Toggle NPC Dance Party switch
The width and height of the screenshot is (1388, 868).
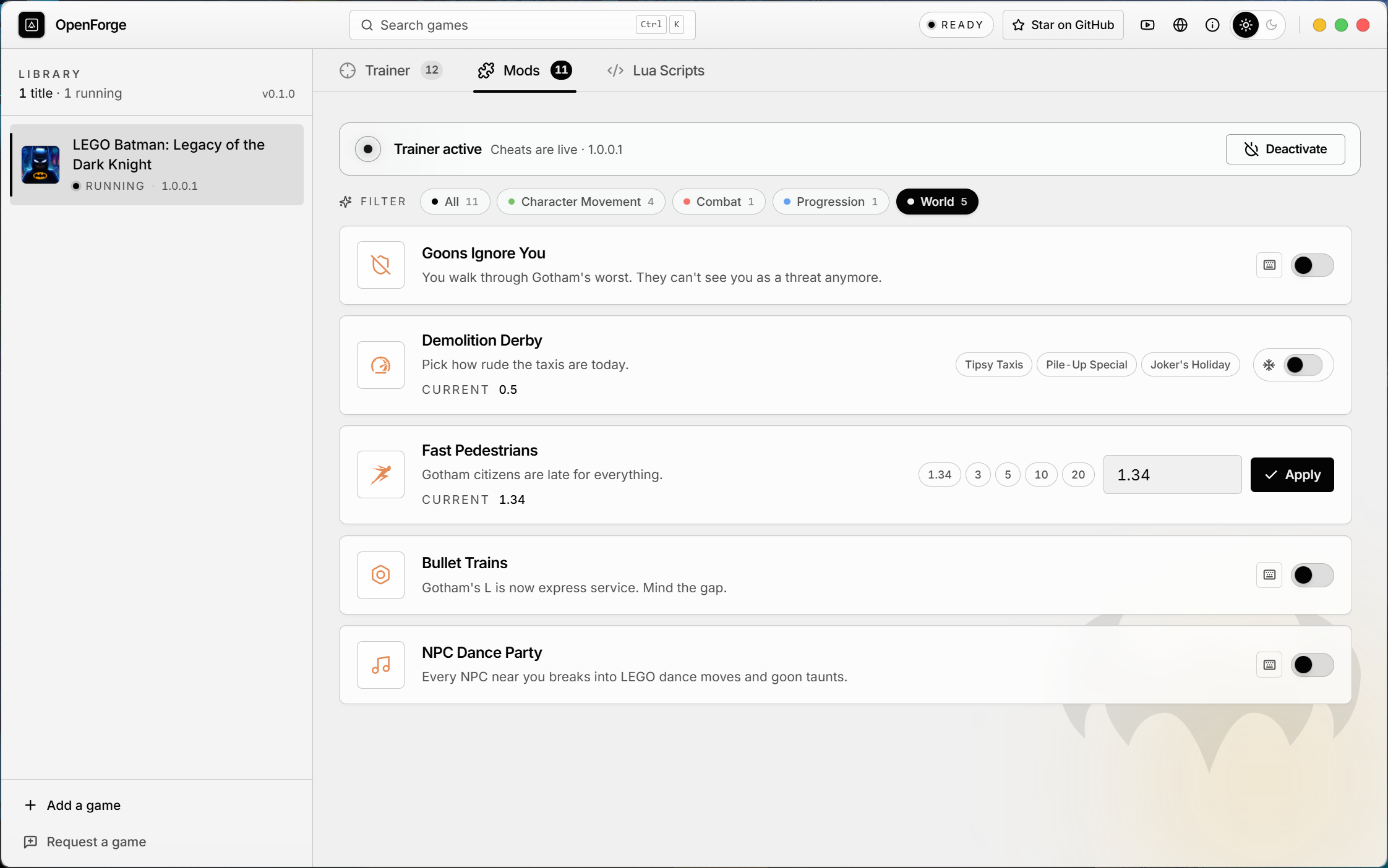coord(1312,665)
